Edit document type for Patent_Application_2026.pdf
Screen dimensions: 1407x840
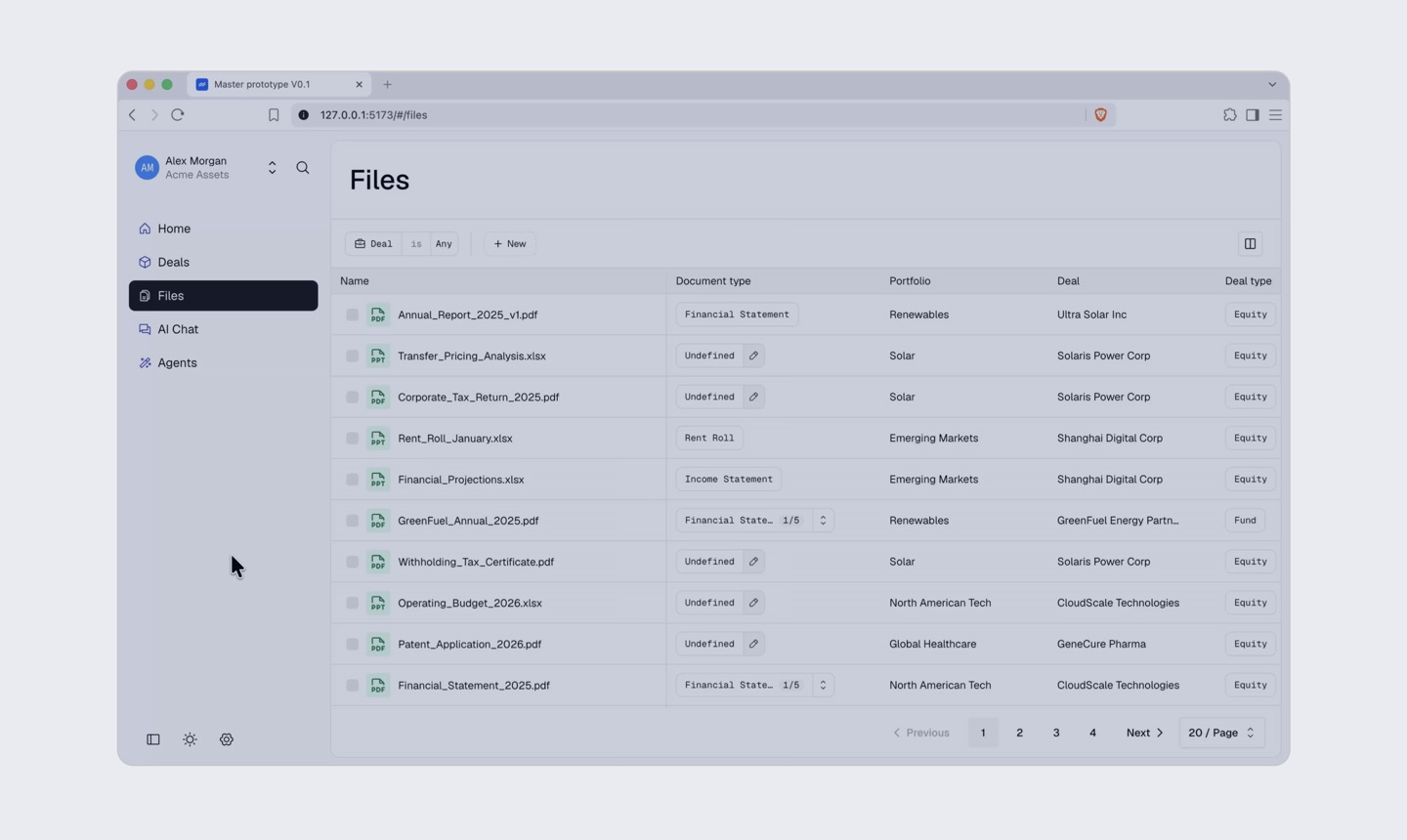753,644
